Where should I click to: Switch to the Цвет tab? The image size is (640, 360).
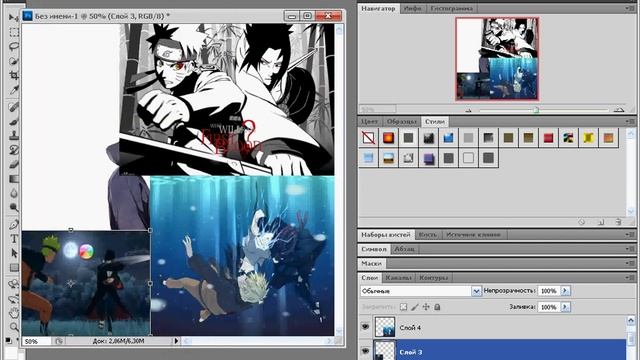pyautogui.click(x=369, y=122)
